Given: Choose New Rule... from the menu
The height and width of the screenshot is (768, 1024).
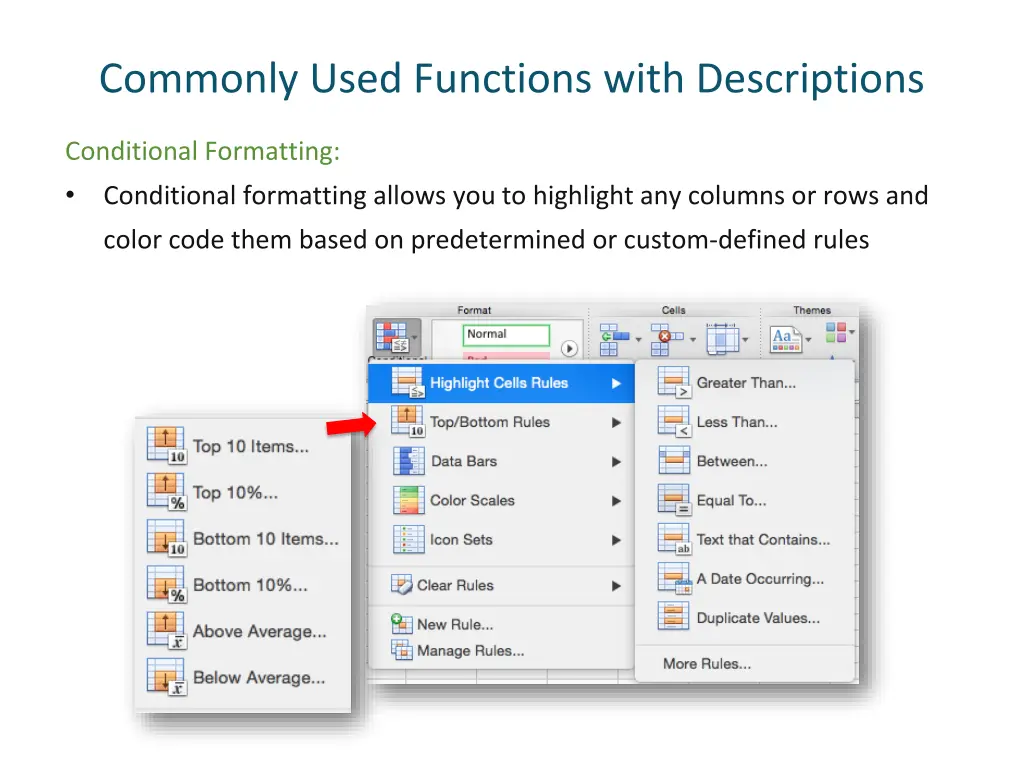Looking at the screenshot, I should [502, 624].
